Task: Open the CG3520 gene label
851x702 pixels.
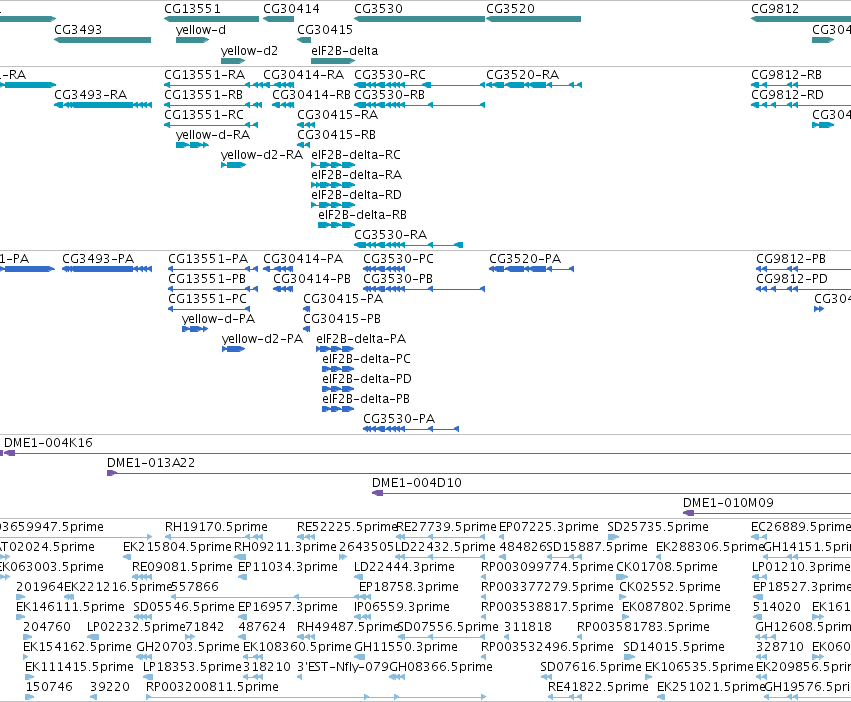Action: coord(510,9)
